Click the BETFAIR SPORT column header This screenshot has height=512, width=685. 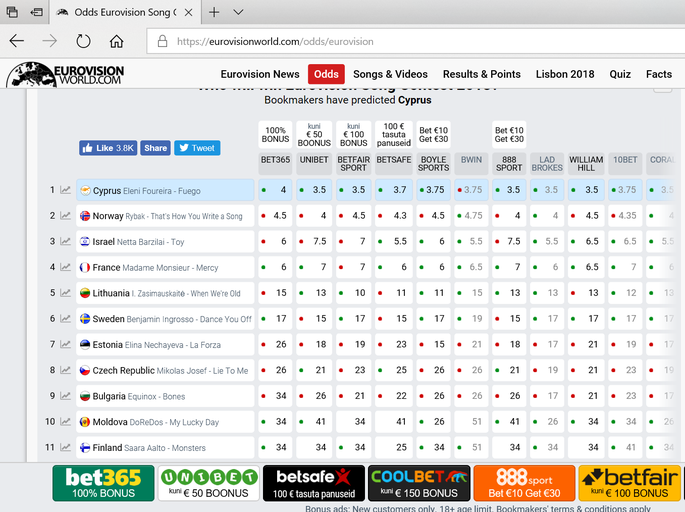click(x=353, y=164)
